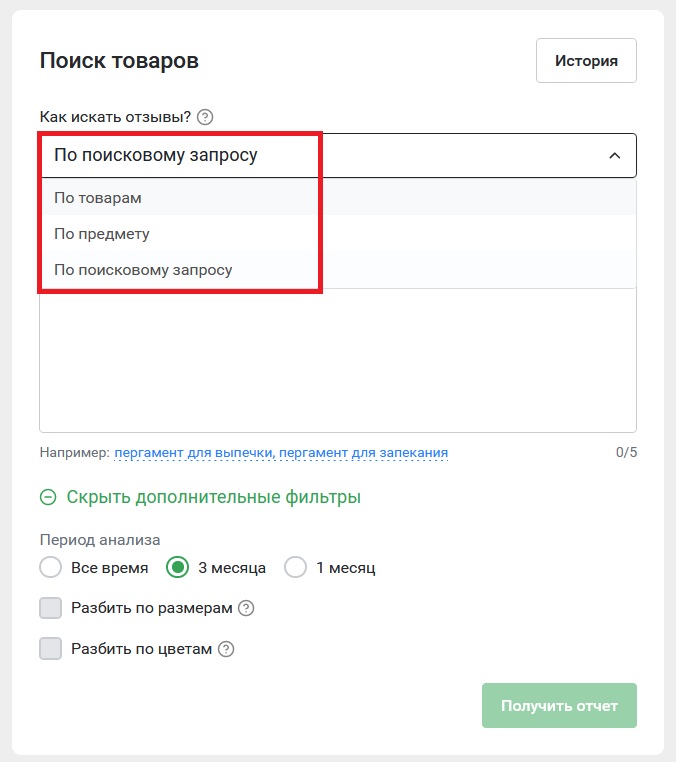The width and height of the screenshot is (676, 762).
Task: Click the 'пергамент для запекания' example link
Action: coord(364,452)
